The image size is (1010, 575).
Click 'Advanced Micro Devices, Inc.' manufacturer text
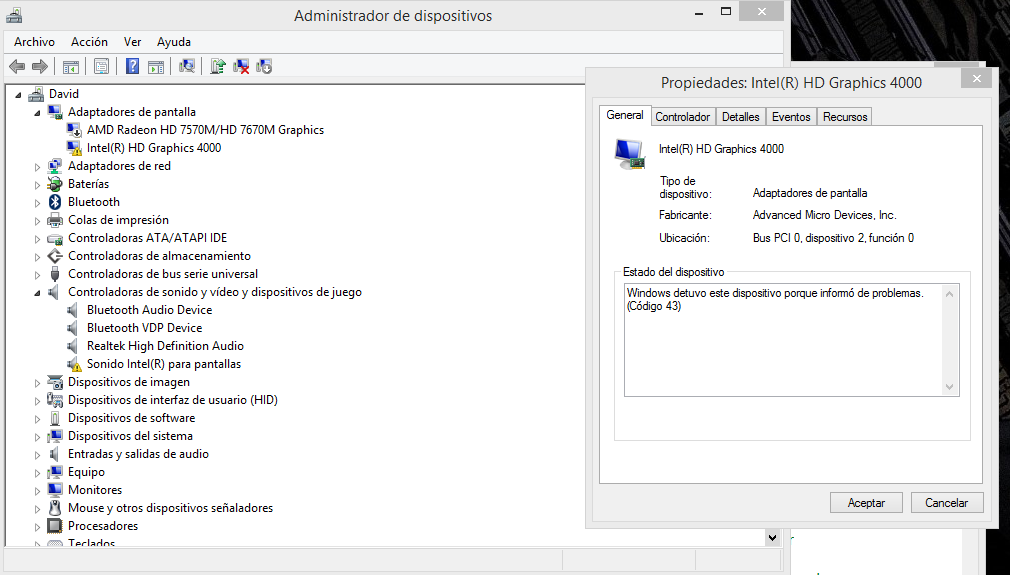pos(824,215)
